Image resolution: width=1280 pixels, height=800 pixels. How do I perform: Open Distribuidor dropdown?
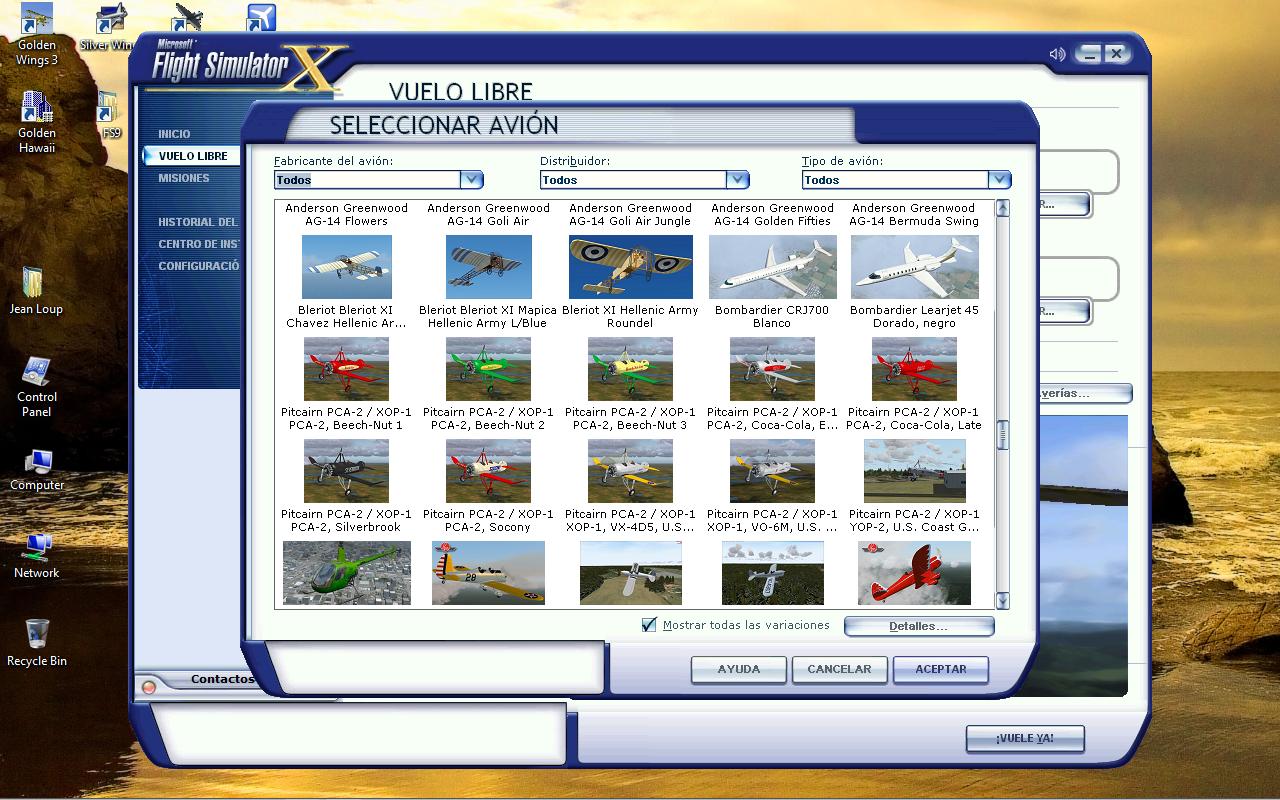coord(644,180)
